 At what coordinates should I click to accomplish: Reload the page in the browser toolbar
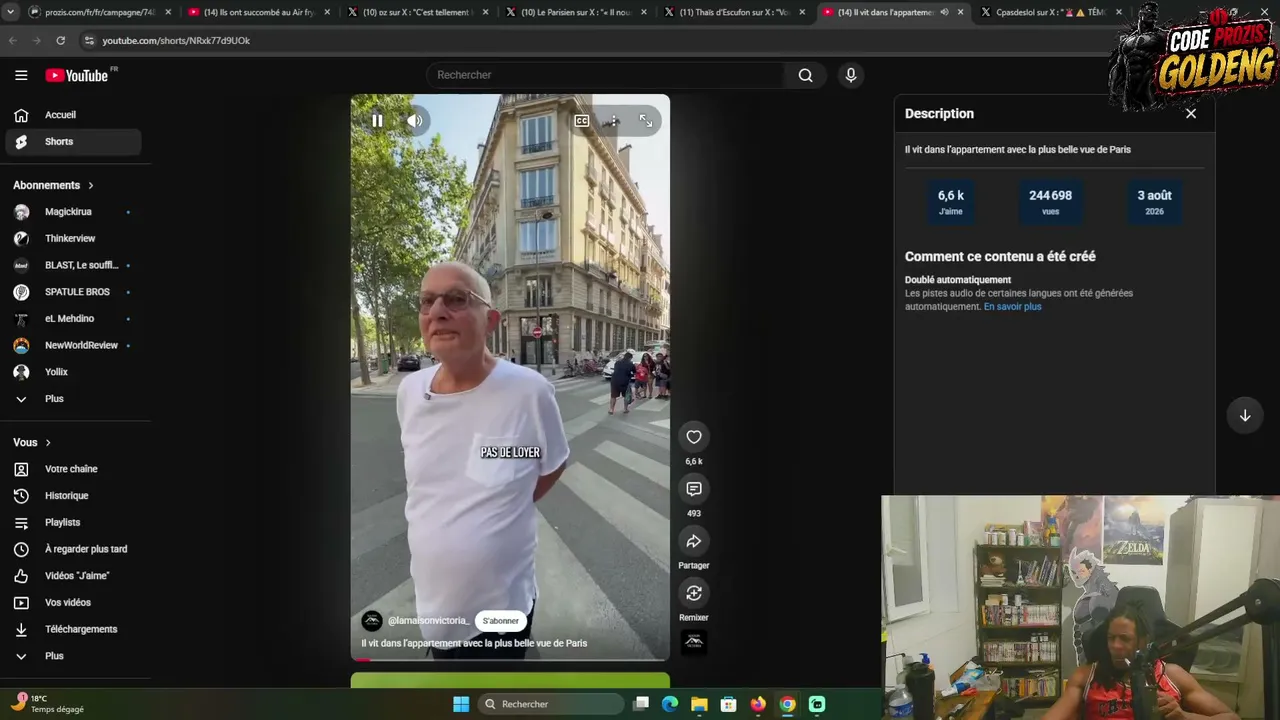[x=60, y=40]
